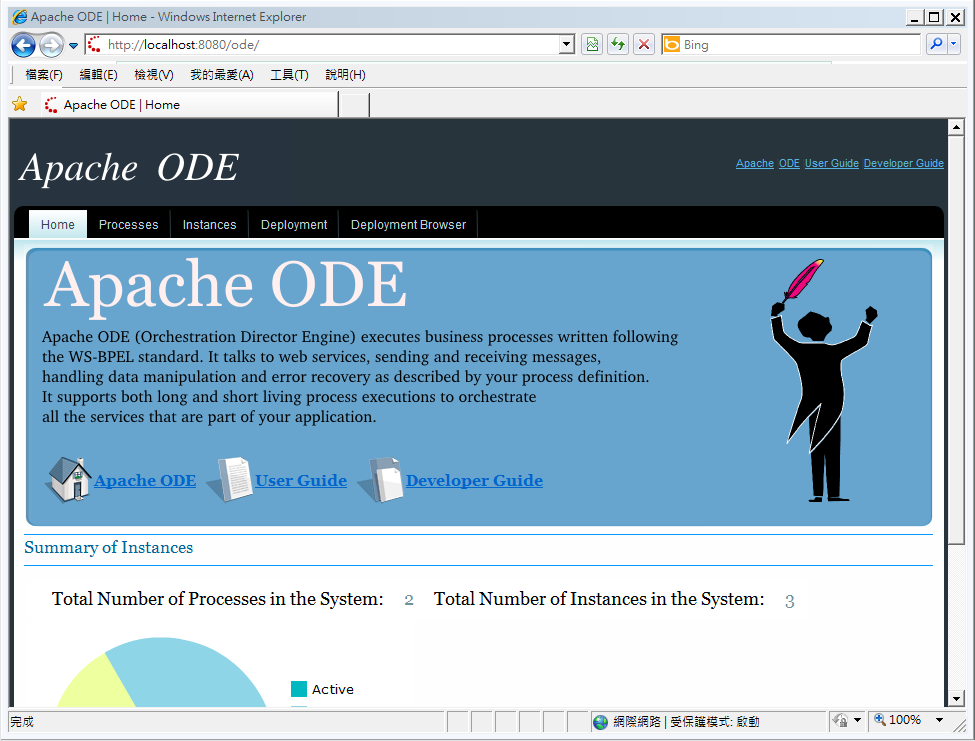Click the conductor with feather image

[x=823, y=380]
